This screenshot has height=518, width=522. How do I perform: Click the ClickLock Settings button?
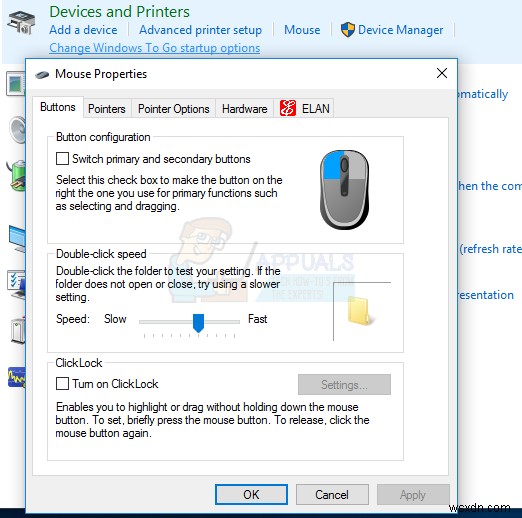[344, 384]
